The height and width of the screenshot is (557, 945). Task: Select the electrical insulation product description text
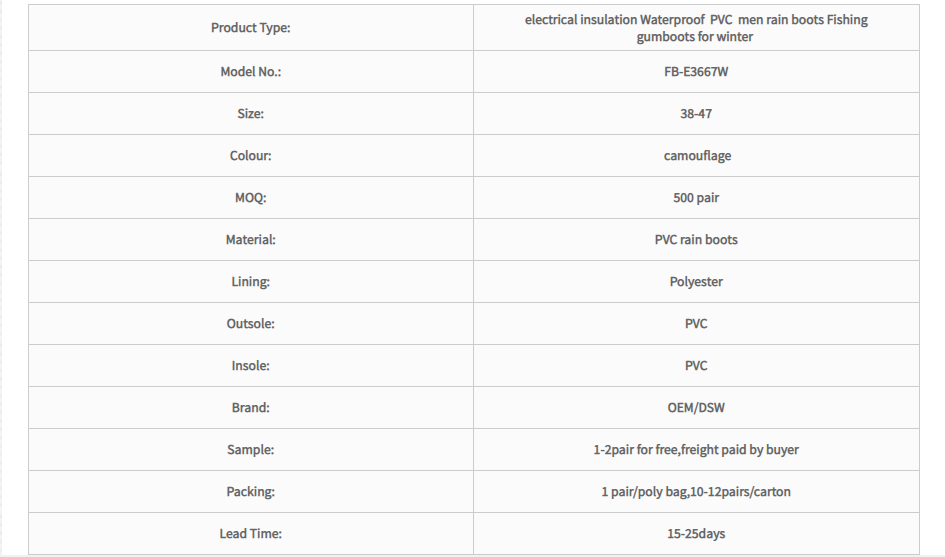coord(696,28)
